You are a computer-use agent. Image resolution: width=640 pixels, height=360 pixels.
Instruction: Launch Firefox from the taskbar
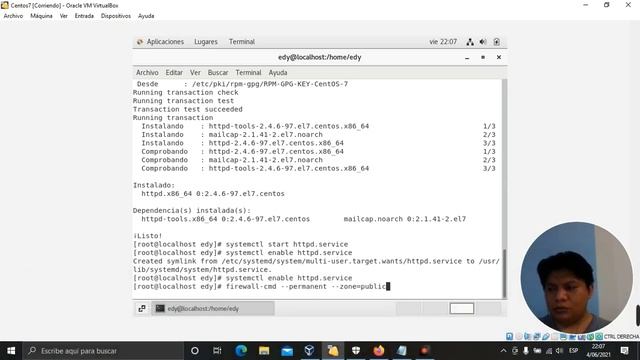pos(379,351)
